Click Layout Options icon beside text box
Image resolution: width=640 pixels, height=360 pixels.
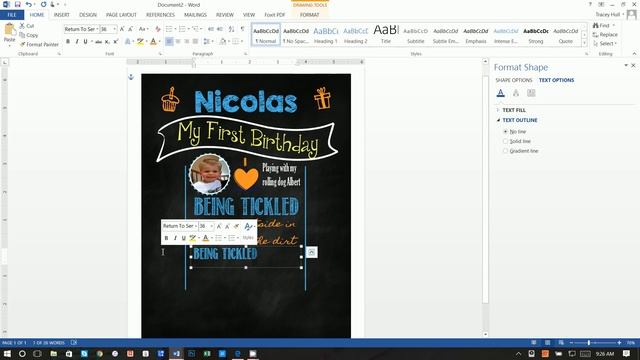click(311, 252)
